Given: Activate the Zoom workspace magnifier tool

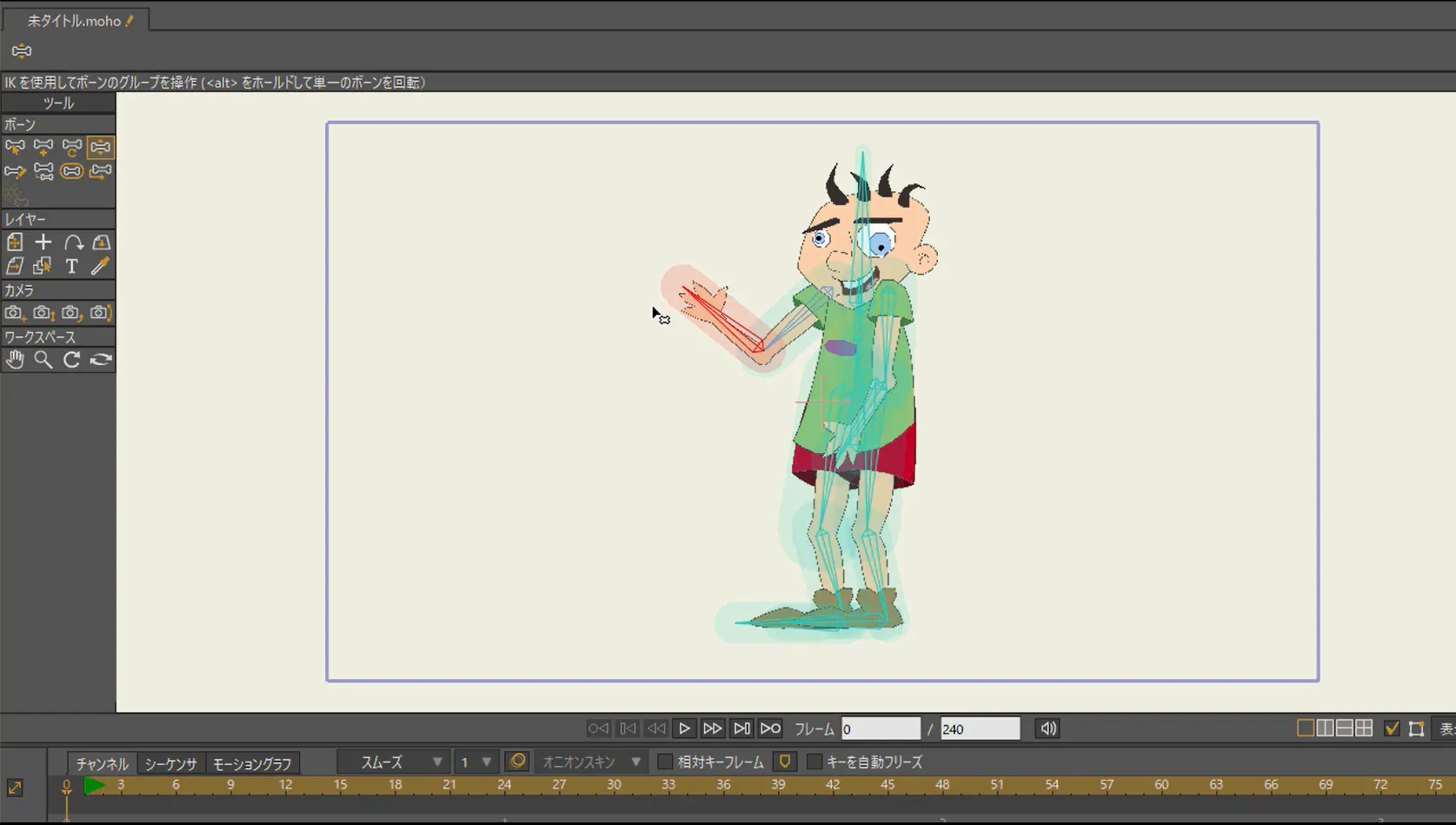Looking at the screenshot, I should 43,360.
